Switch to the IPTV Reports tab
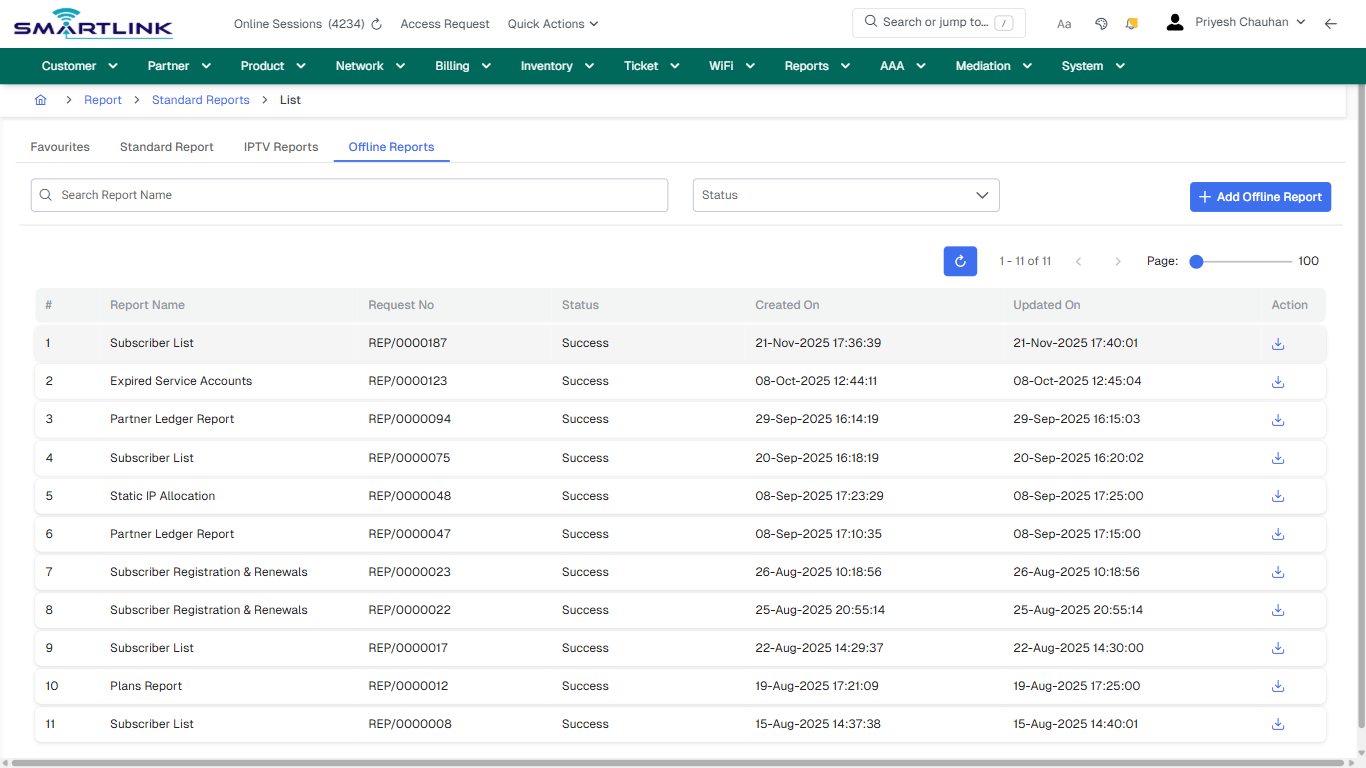The height and width of the screenshot is (768, 1366). tap(281, 146)
